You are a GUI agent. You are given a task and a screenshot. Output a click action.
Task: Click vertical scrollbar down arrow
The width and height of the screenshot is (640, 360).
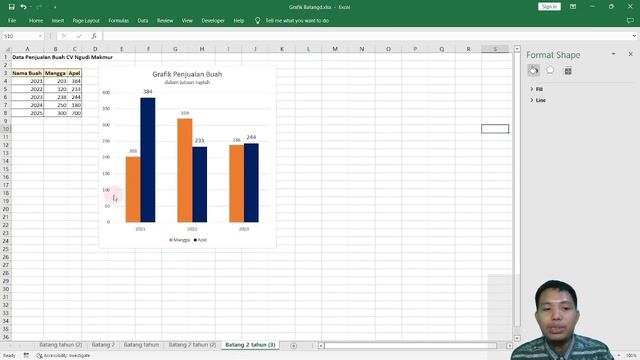coord(517,338)
